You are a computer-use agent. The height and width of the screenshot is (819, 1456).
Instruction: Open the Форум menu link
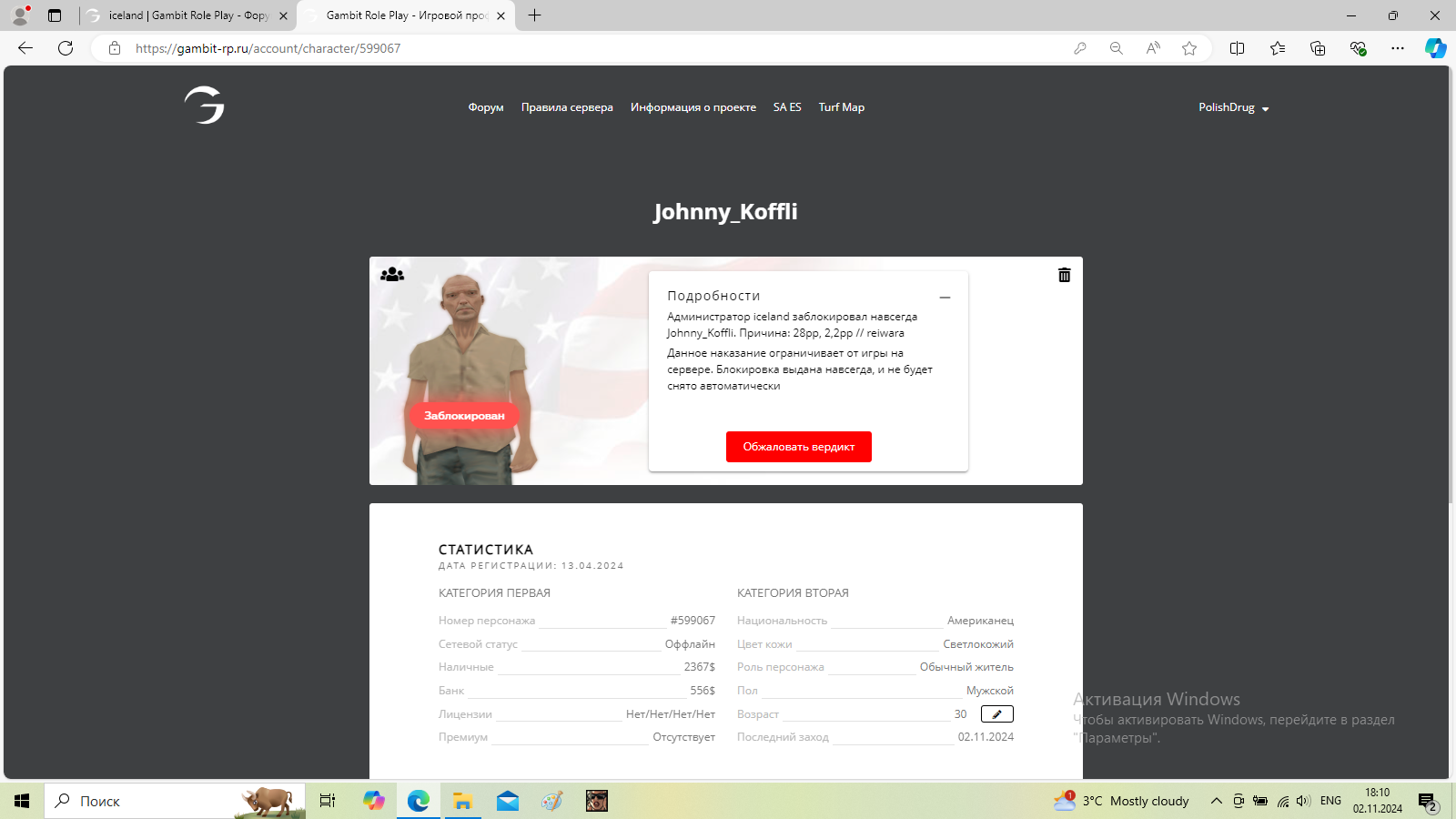[486, 107]
